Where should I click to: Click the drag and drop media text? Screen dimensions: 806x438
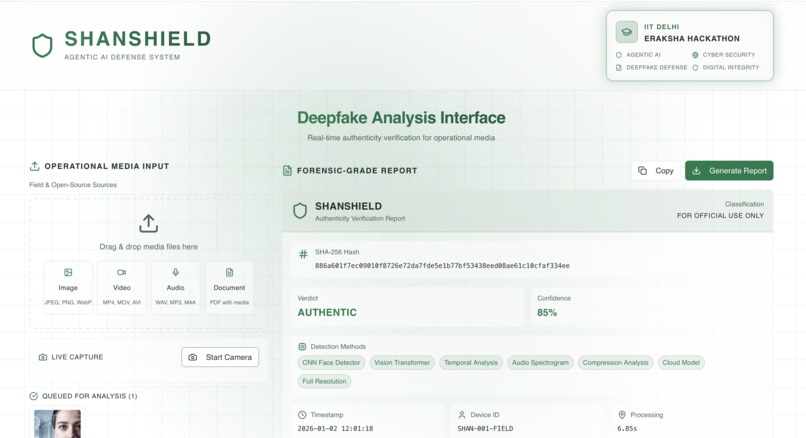coord(149,247)
